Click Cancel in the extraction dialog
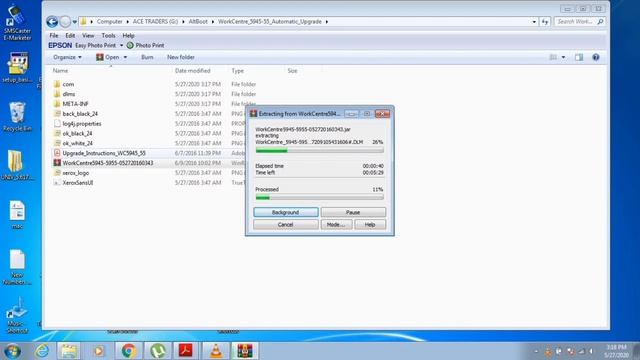 click(x=286, y=224)
